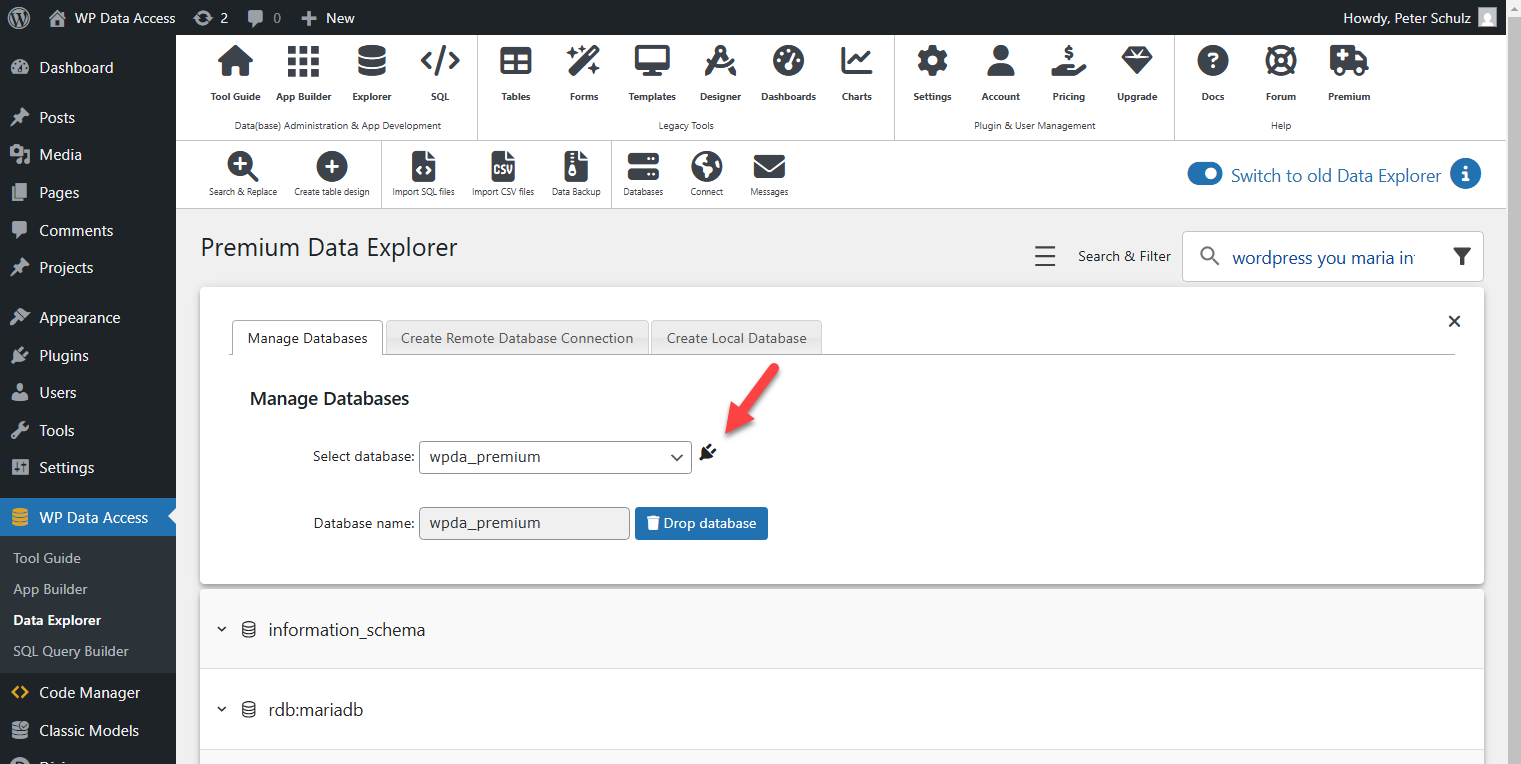Click the Database name field
This screenshot has width=1521, height=764.
pos(524,523)
